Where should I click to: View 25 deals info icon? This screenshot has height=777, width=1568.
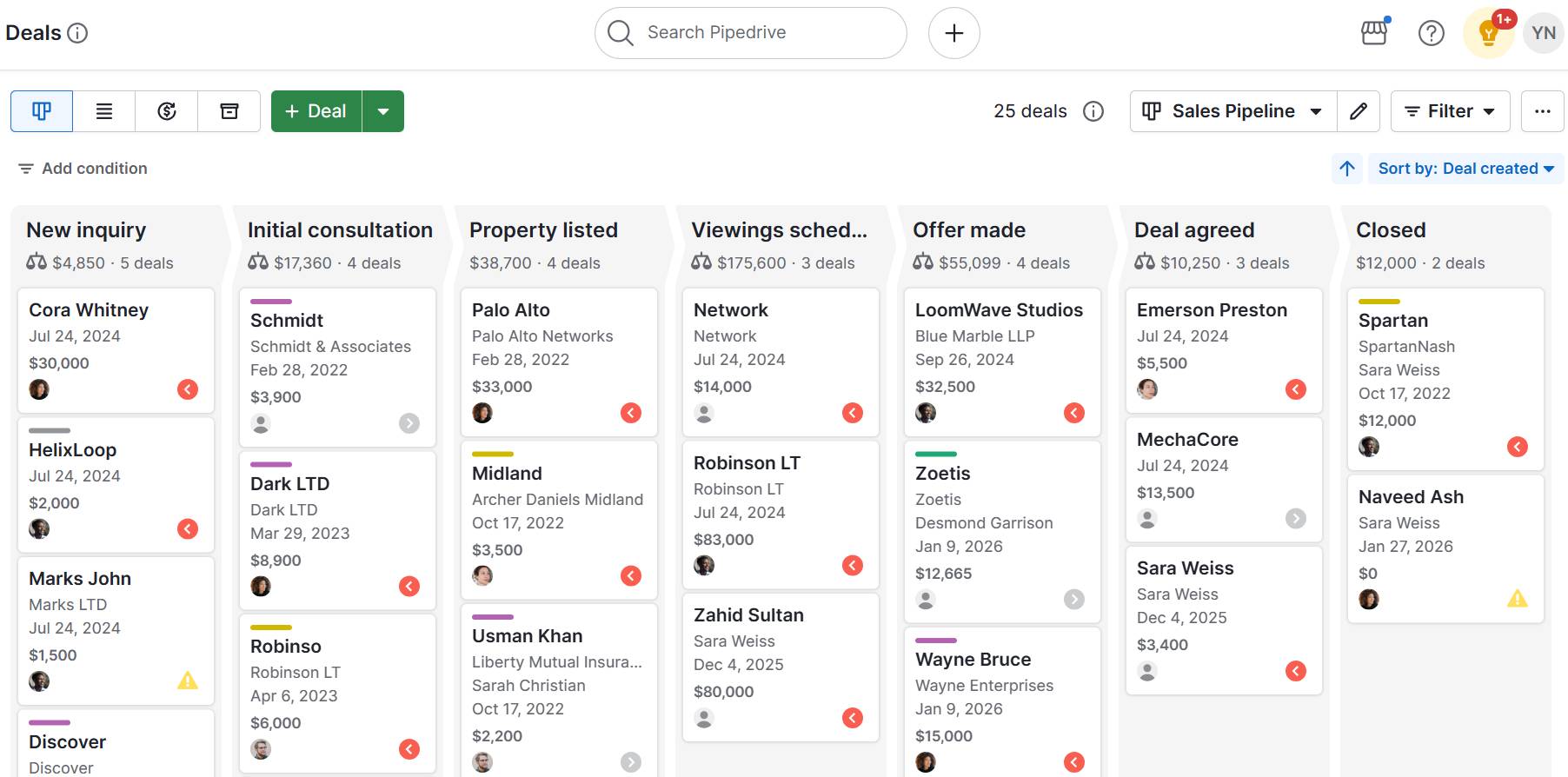point(1093,111)
